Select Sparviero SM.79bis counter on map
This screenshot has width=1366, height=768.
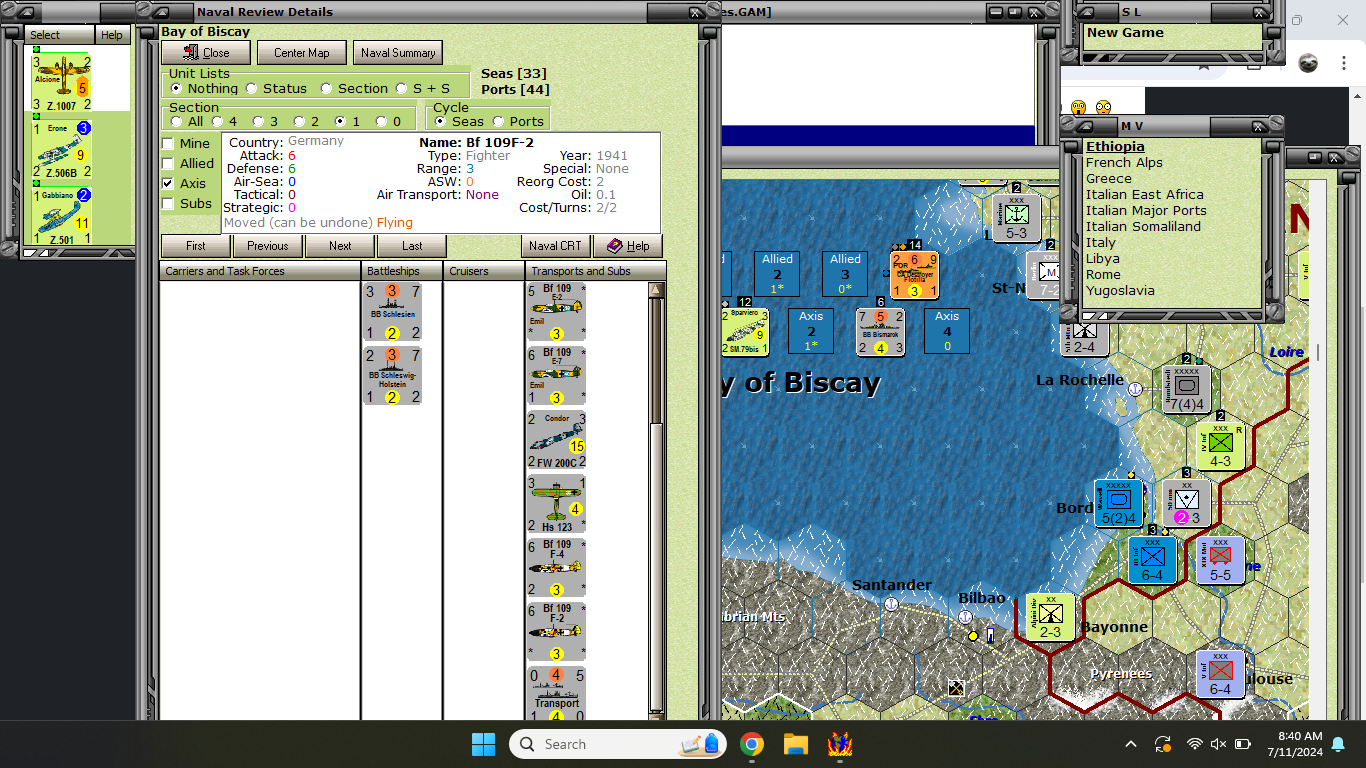coord(745,331)
